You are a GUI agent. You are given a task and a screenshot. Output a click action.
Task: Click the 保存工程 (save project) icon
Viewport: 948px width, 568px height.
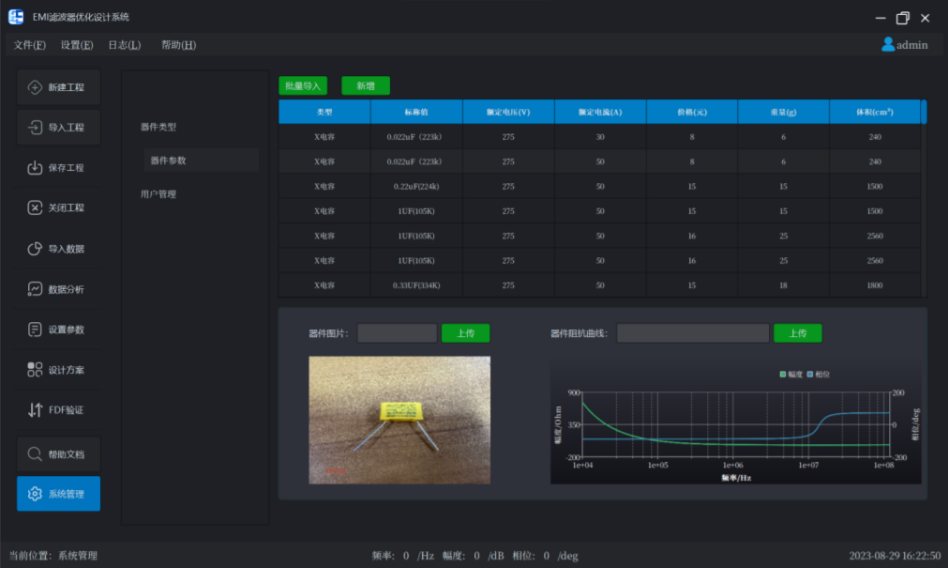click(x=34, y=168)
